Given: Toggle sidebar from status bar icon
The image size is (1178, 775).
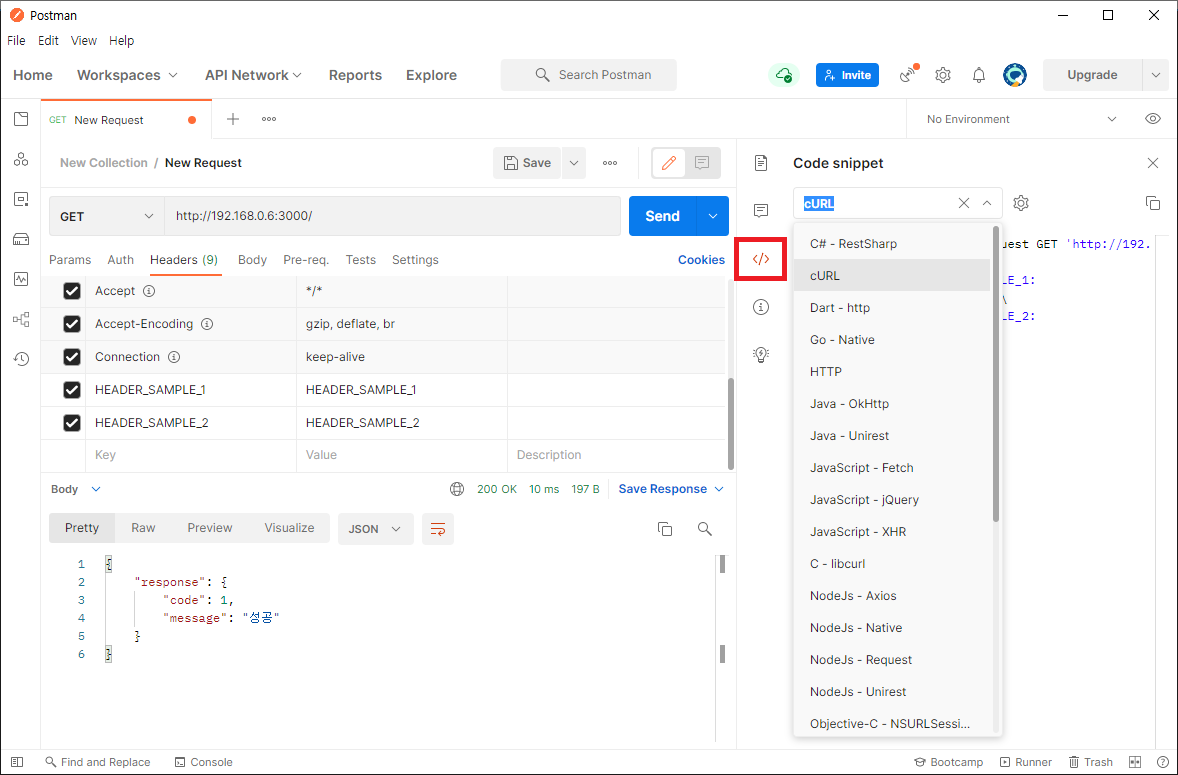Looking at the screenshot, I should tap(18, 762).
